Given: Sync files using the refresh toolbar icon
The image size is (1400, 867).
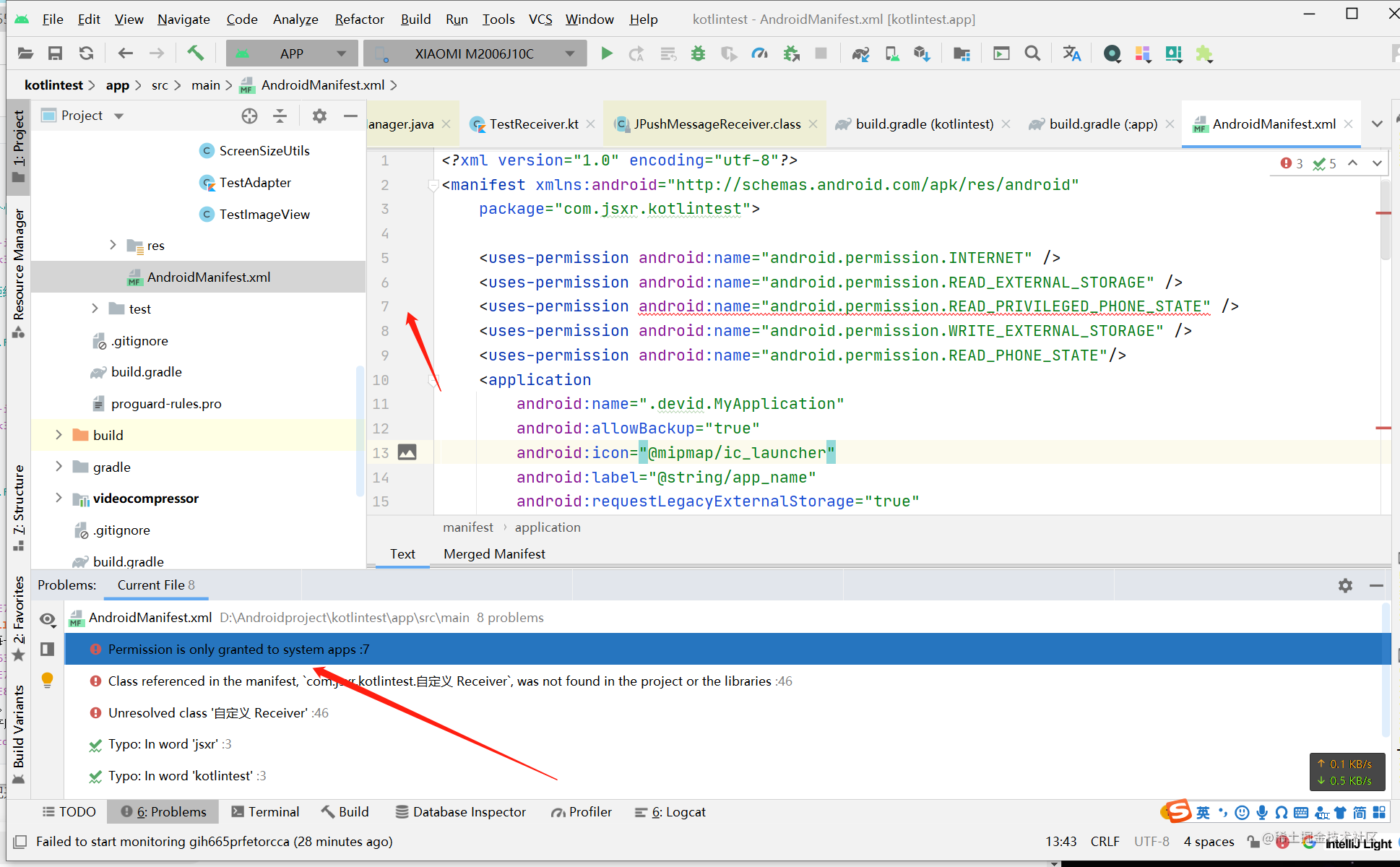Looking at the screenshot, I should click(86, 53).
